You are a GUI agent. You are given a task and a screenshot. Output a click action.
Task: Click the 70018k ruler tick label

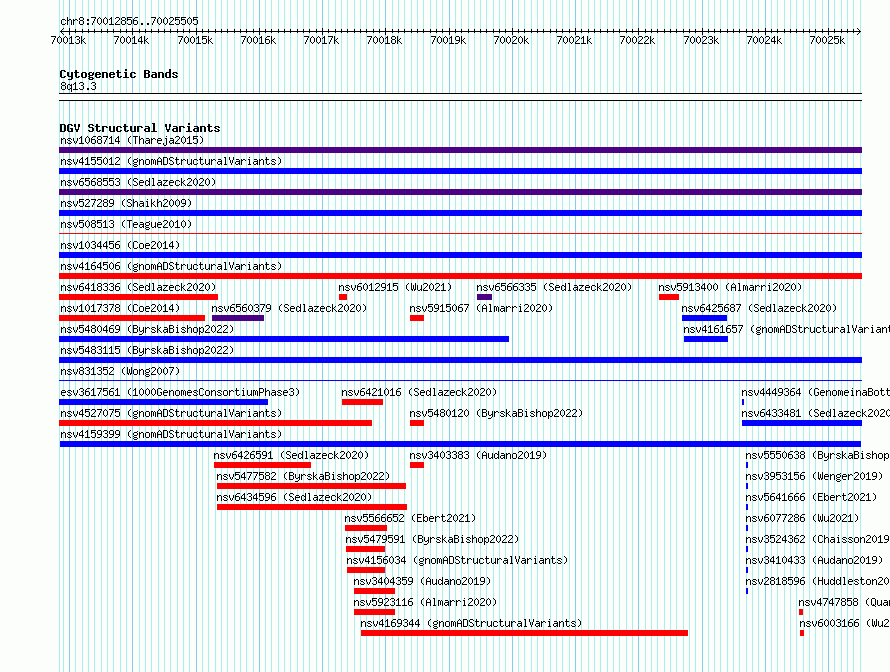pyautogui.click(x=384, y=40)
